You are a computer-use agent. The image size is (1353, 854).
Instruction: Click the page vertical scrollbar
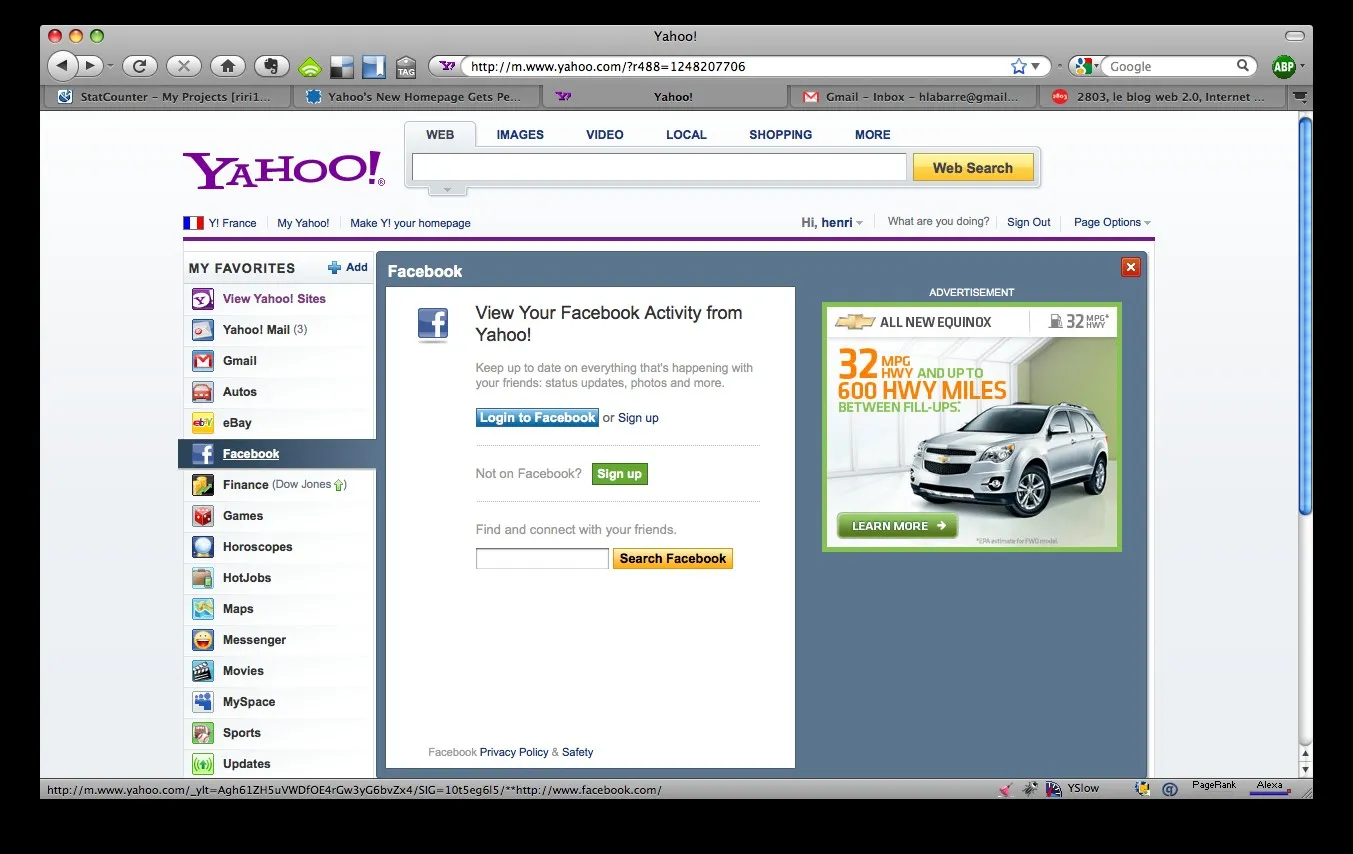coord(1304,315)
